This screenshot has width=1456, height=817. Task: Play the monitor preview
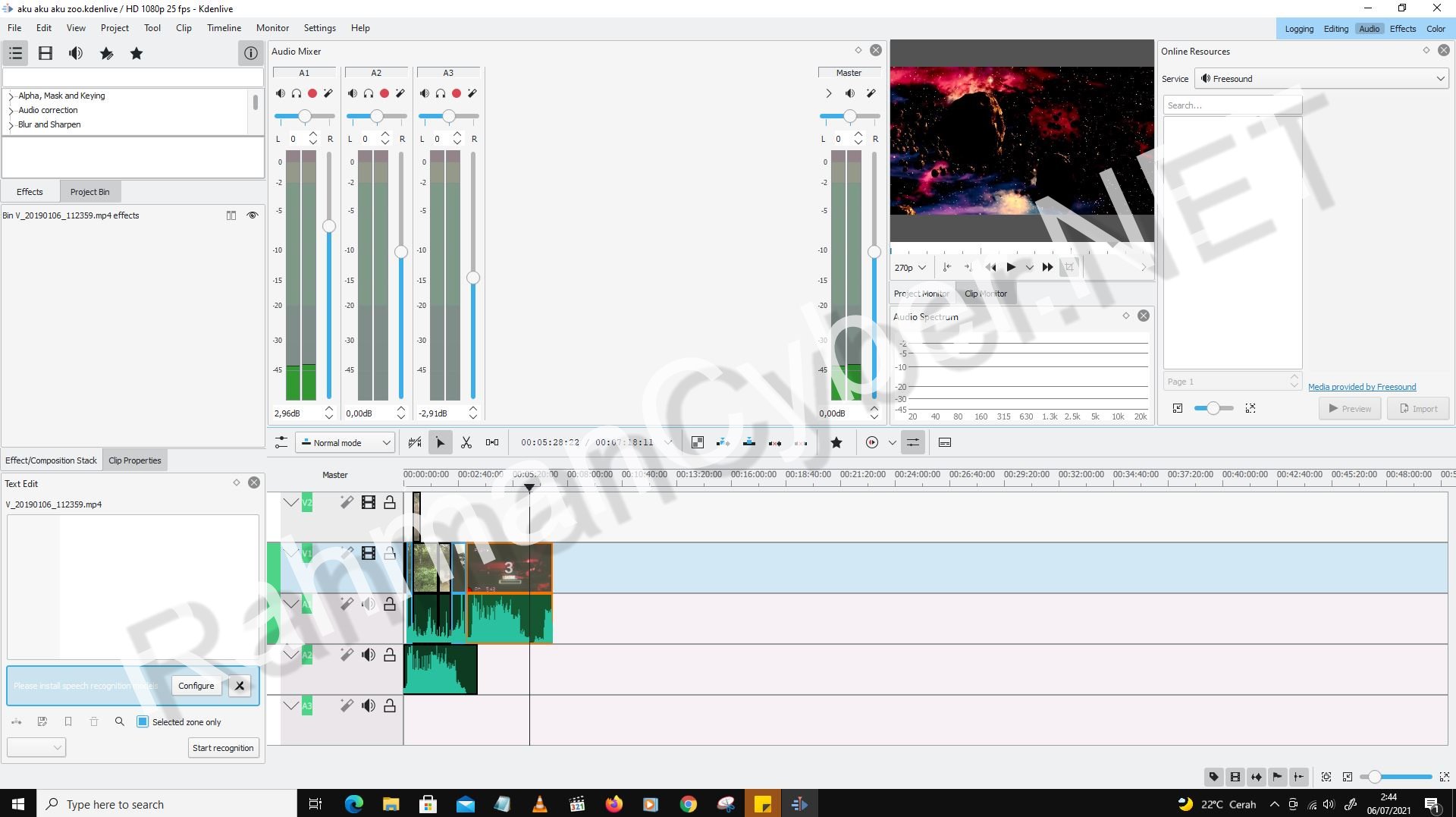click(1011, 267)
